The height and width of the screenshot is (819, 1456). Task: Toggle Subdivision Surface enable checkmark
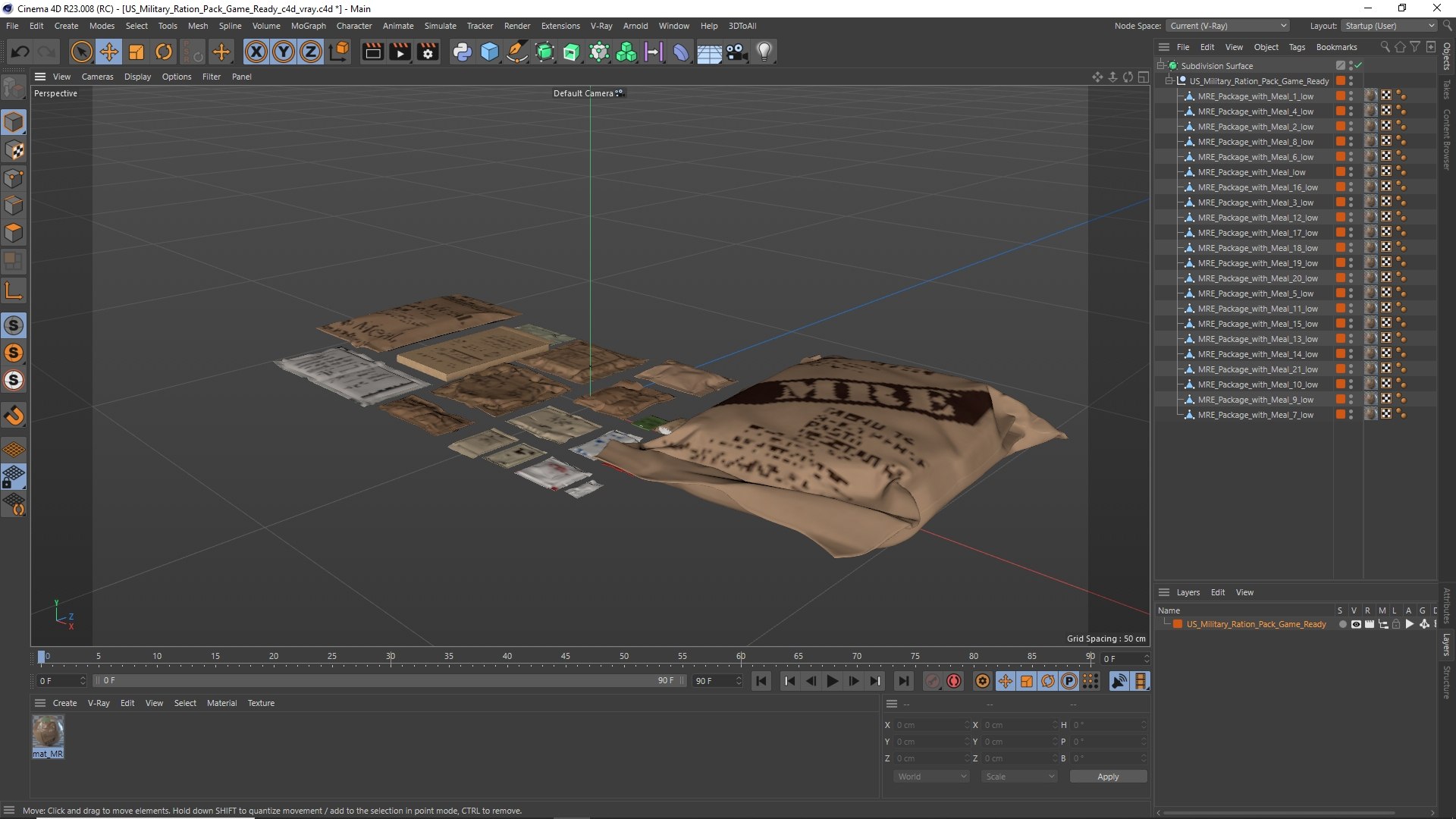tap(1358, 66)
